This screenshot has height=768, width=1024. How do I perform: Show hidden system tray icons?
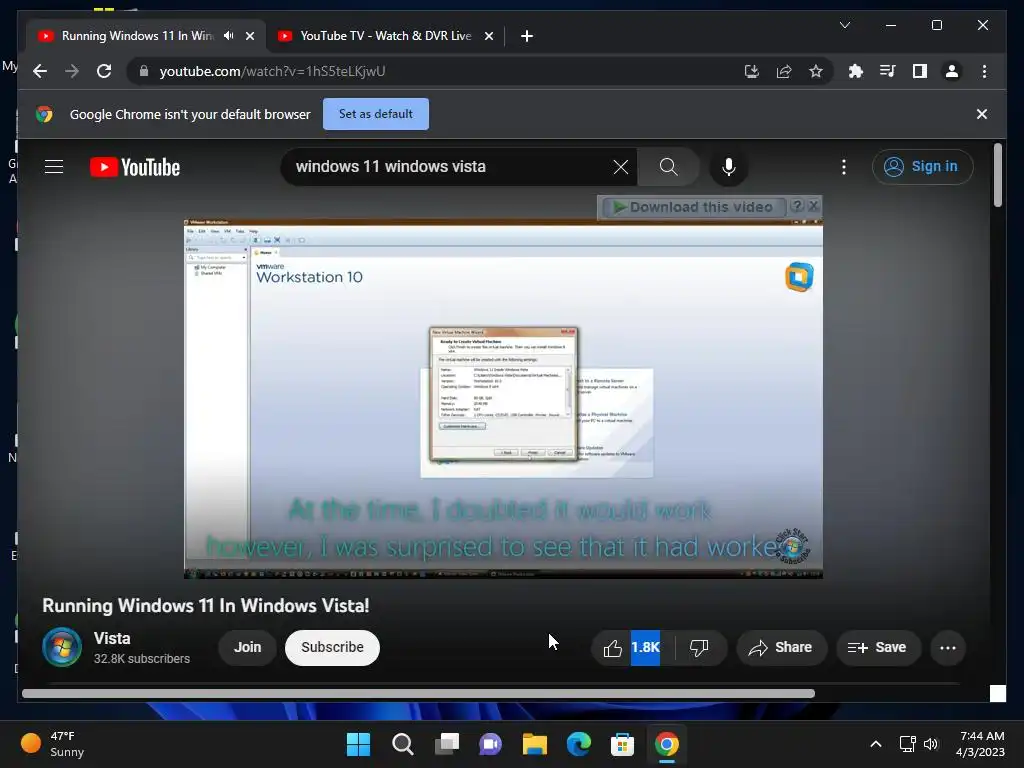click(x=876, y=744)
